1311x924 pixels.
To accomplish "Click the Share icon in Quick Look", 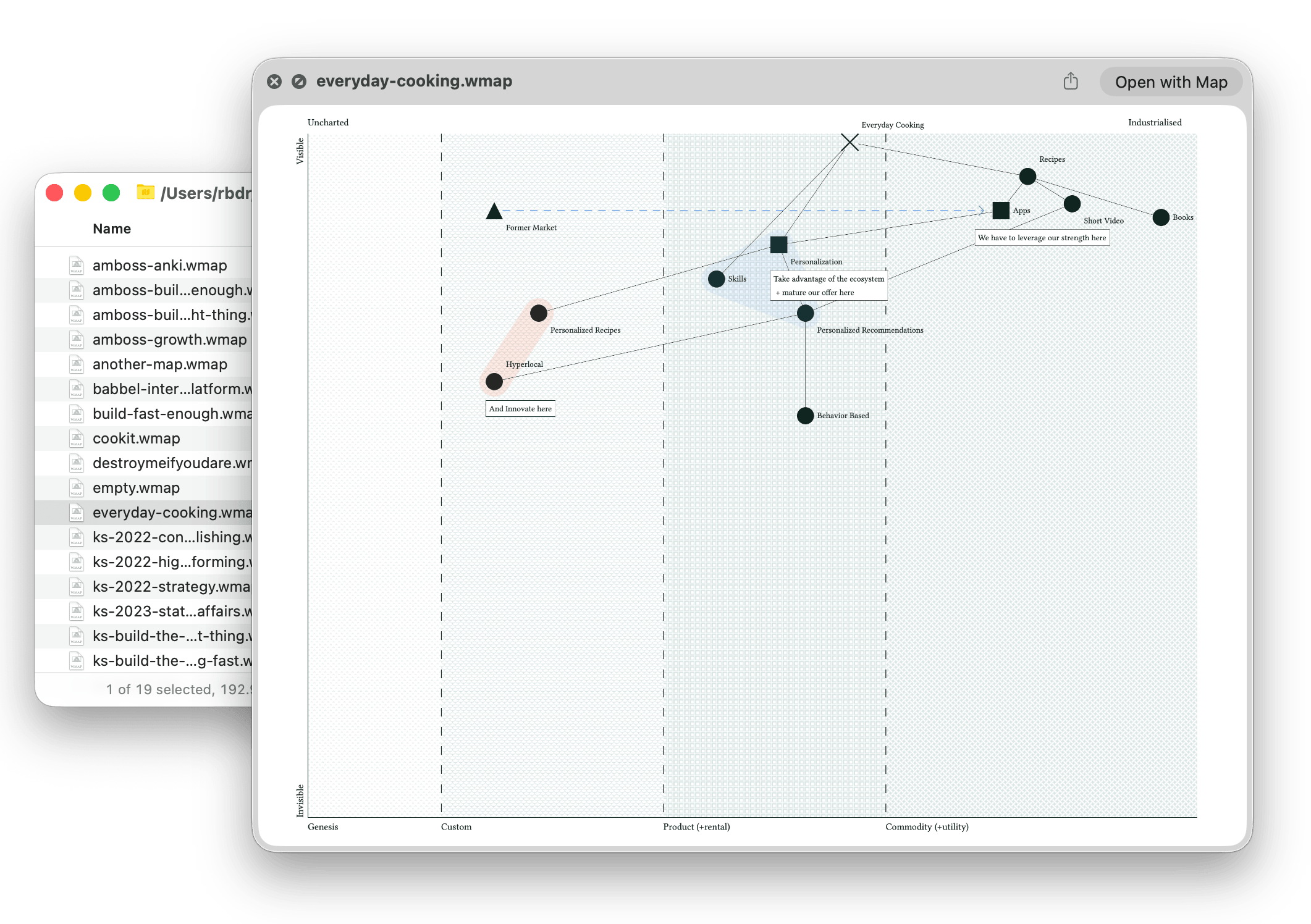I will [x=1071, y=82].
